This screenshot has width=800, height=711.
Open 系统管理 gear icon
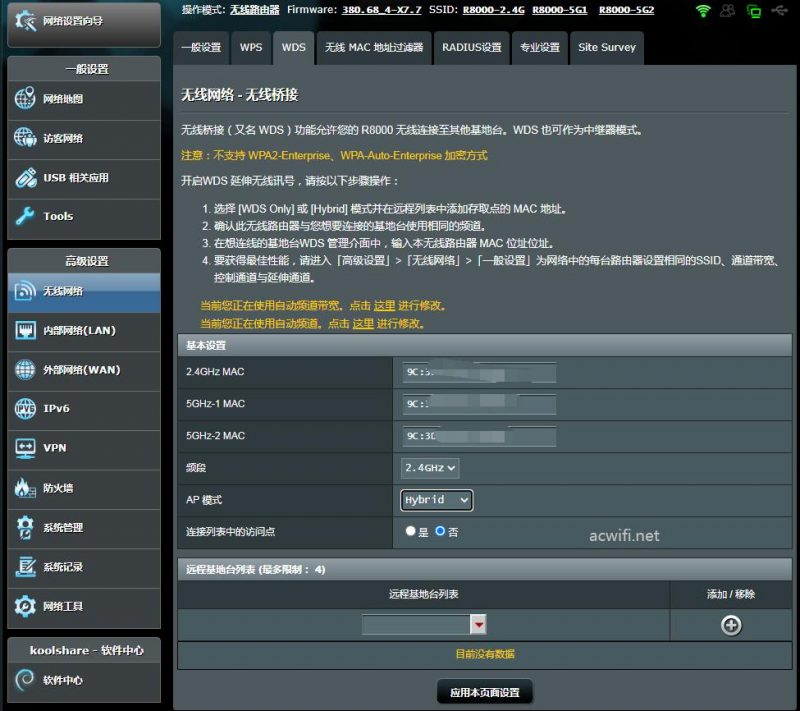click(25, 527)
